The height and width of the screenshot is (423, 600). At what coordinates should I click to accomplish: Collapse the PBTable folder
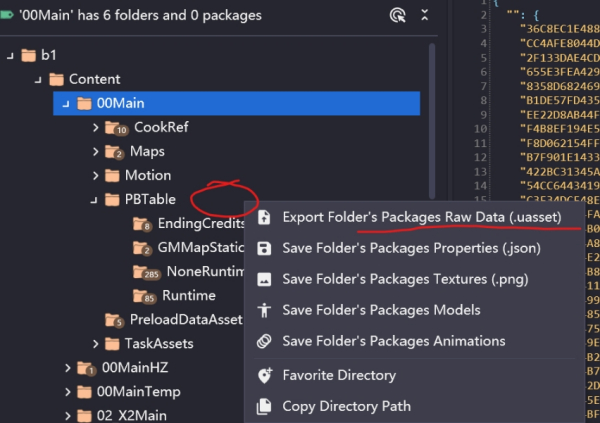[94, 200]
